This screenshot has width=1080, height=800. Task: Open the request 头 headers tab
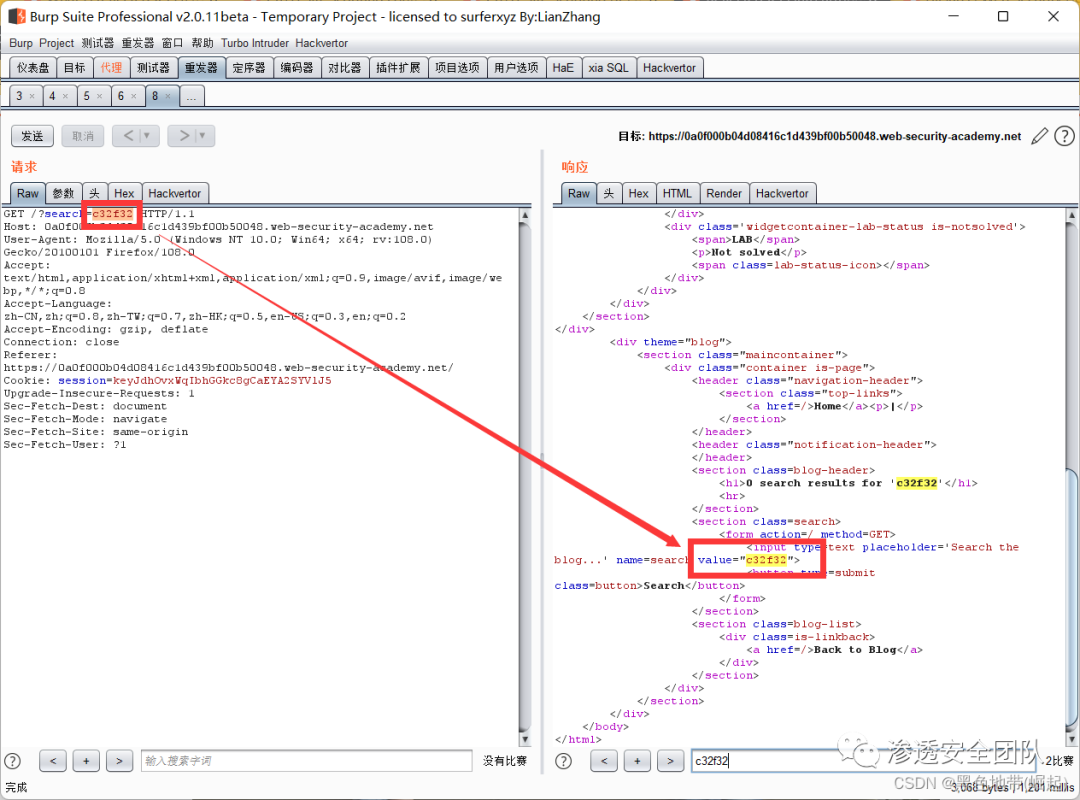point(94,194)
